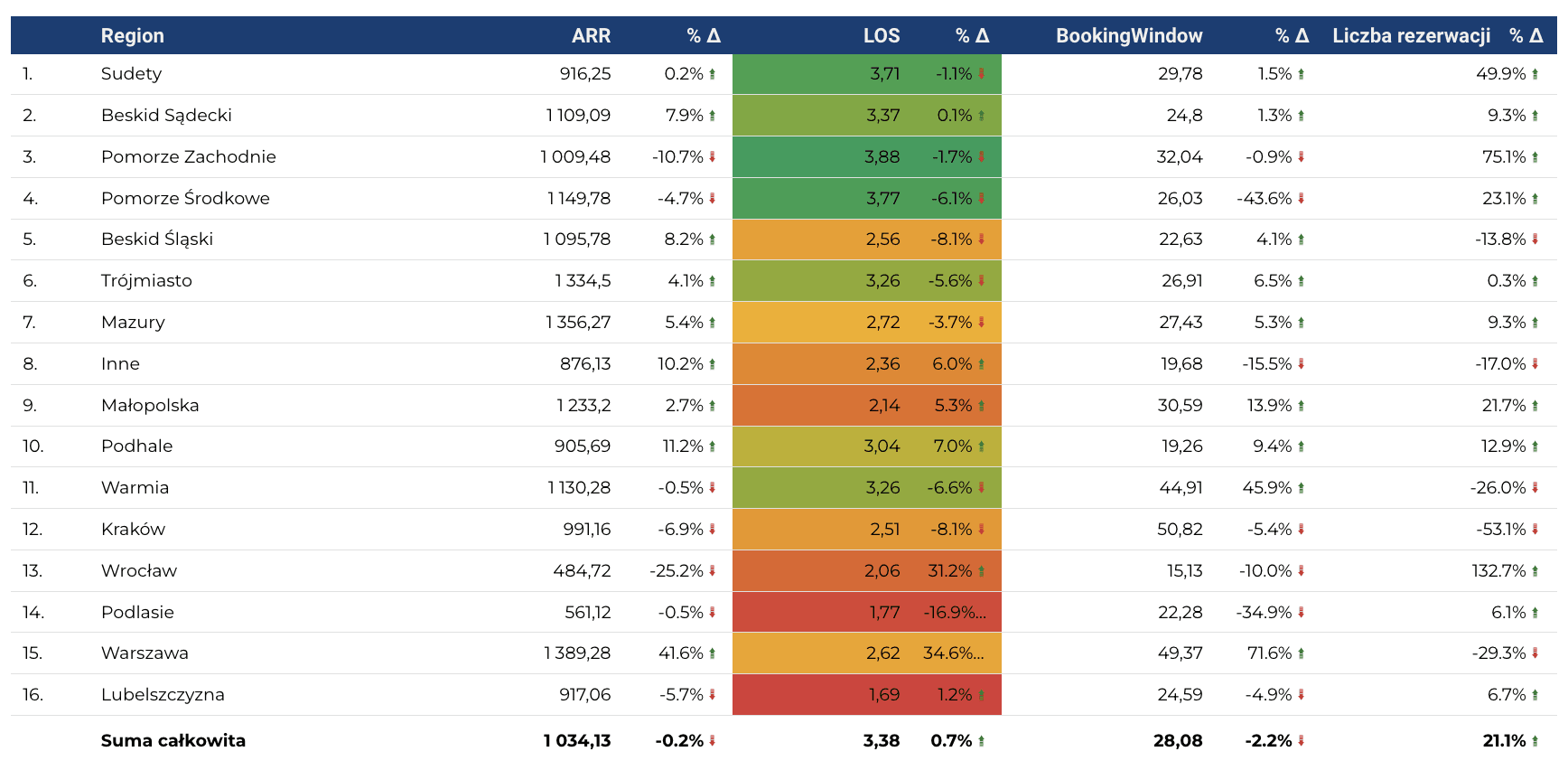Click the down arrow by Wrocław -25.2%

(x=712, y=571)
